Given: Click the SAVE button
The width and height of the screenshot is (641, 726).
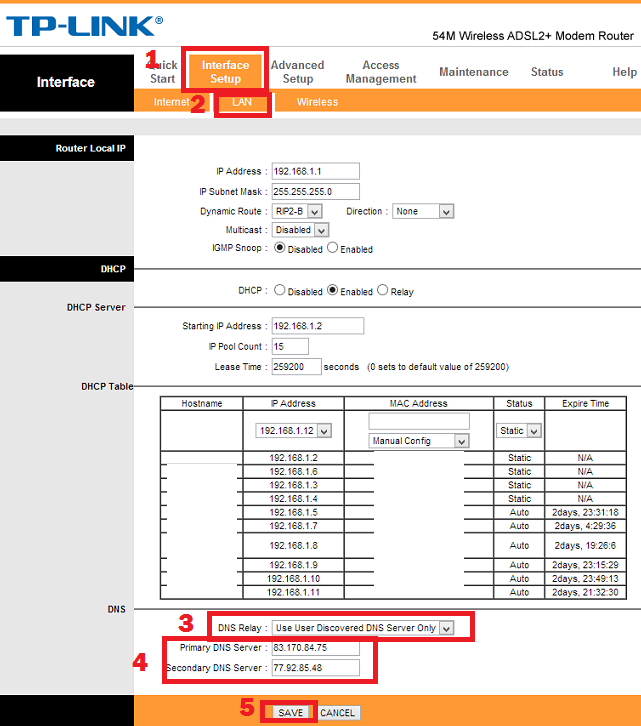Looking at the screenshot, I should point(290,713).
